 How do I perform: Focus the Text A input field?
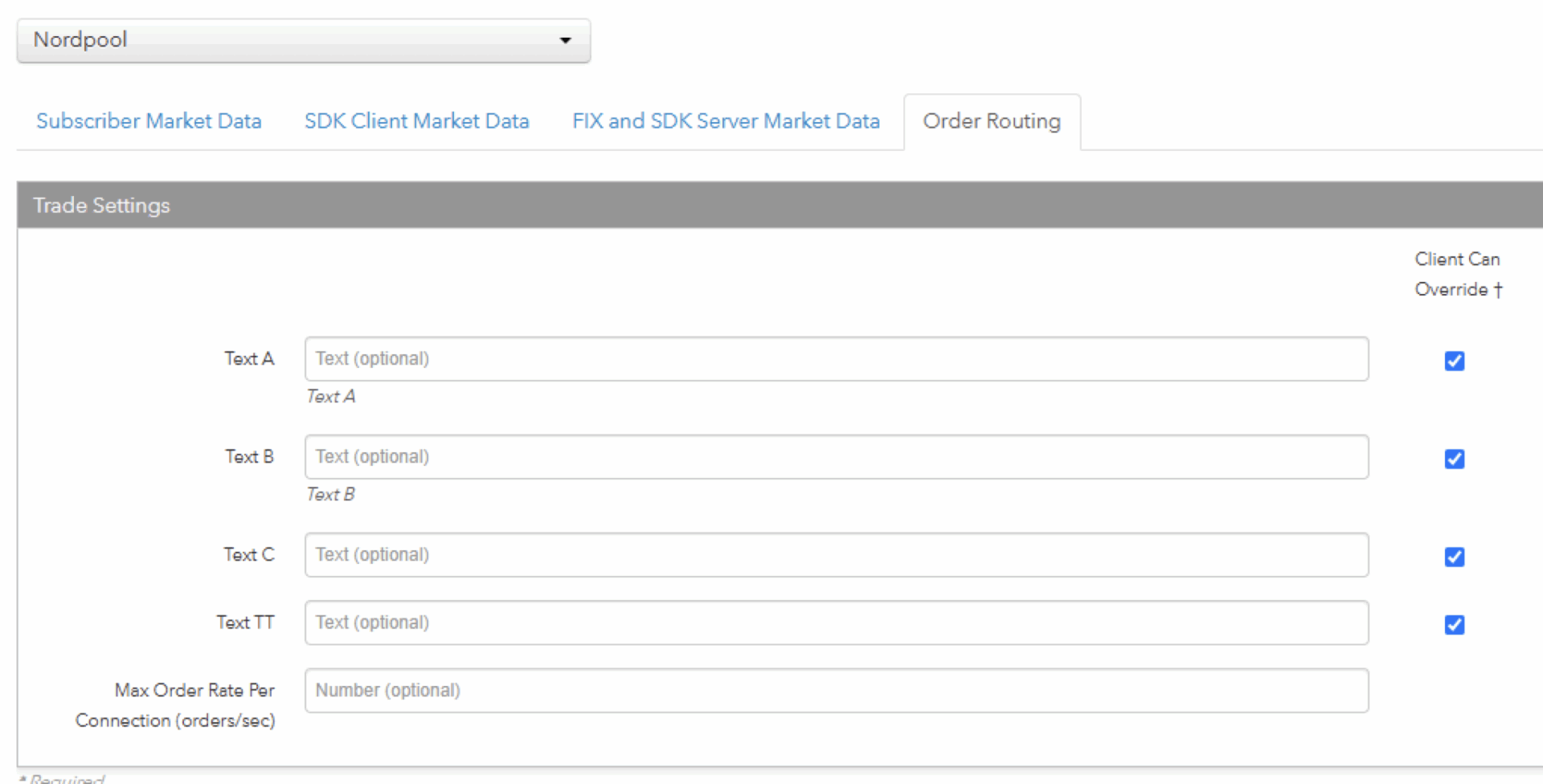click(837, 359)
